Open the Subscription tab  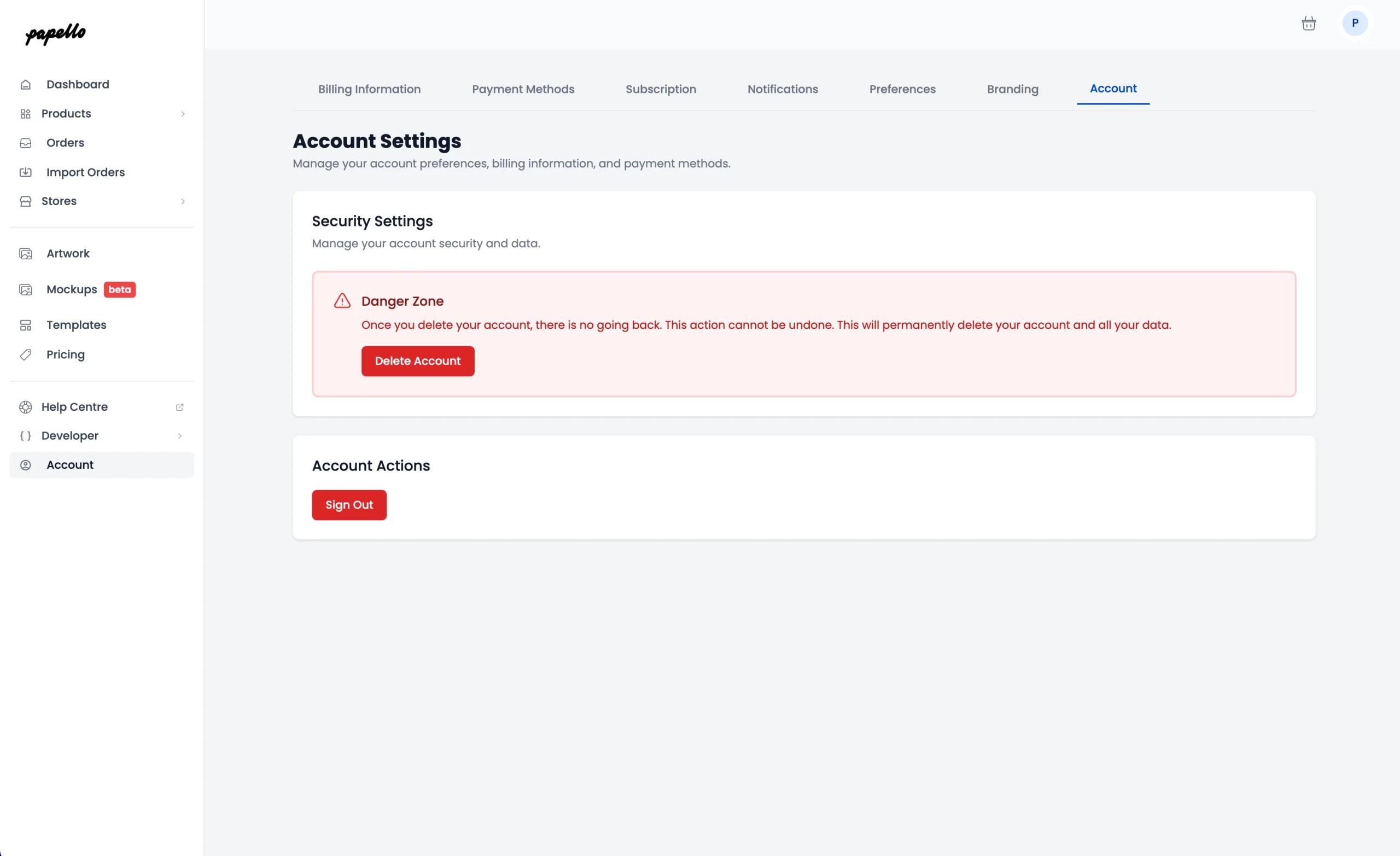click(660, 89)
